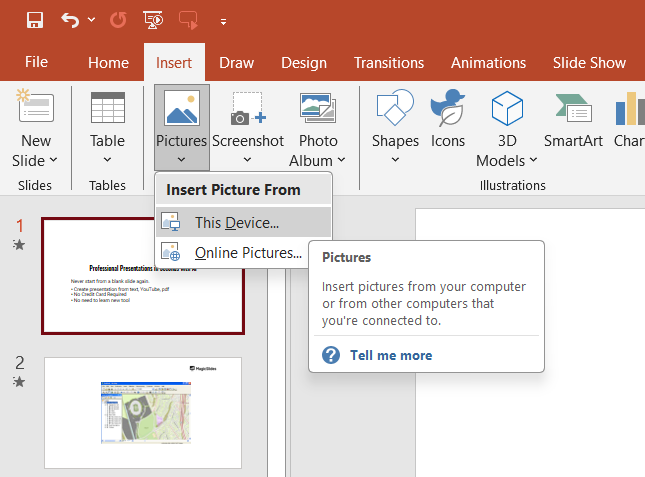Expand the Table dropdown chevron
This screenshot has width=645, height=477.
tap(107, 160)
